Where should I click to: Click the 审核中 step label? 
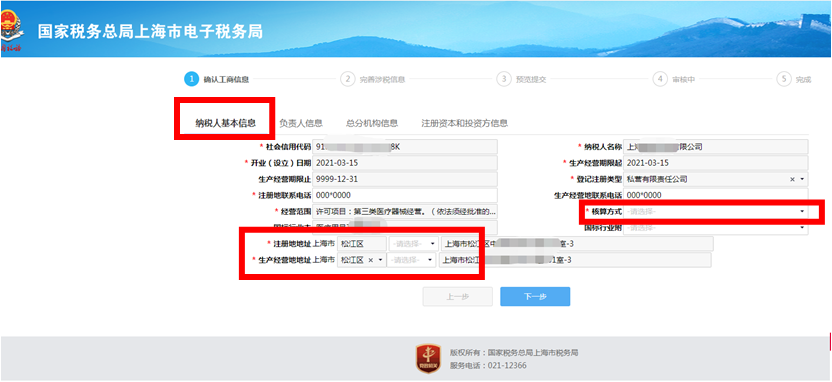tap(683, 80)
